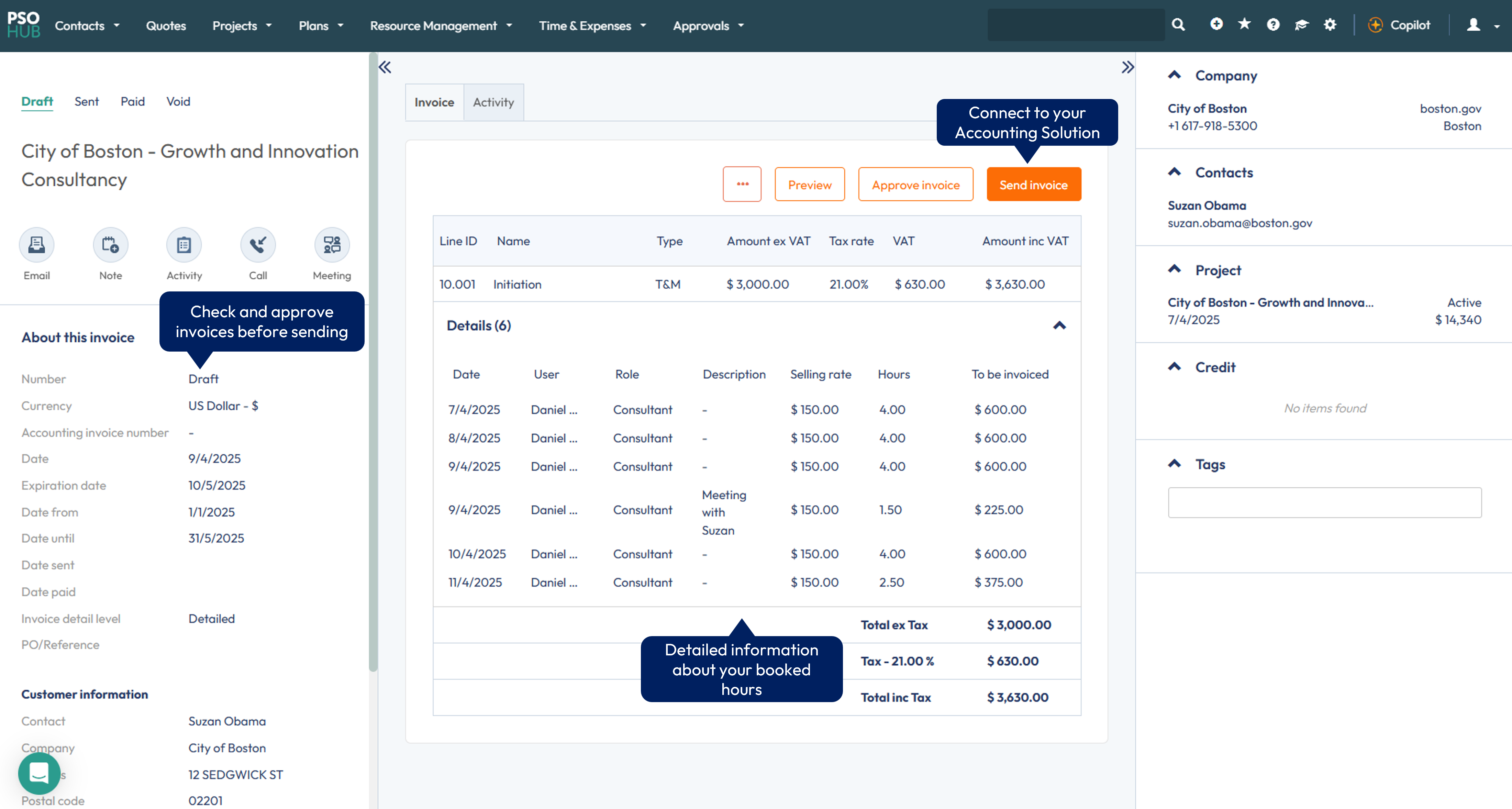Viewport: 1512px width, 809px height.
Task: Schedule a Meeting via the meeting icon
Action: click(332, 245)
